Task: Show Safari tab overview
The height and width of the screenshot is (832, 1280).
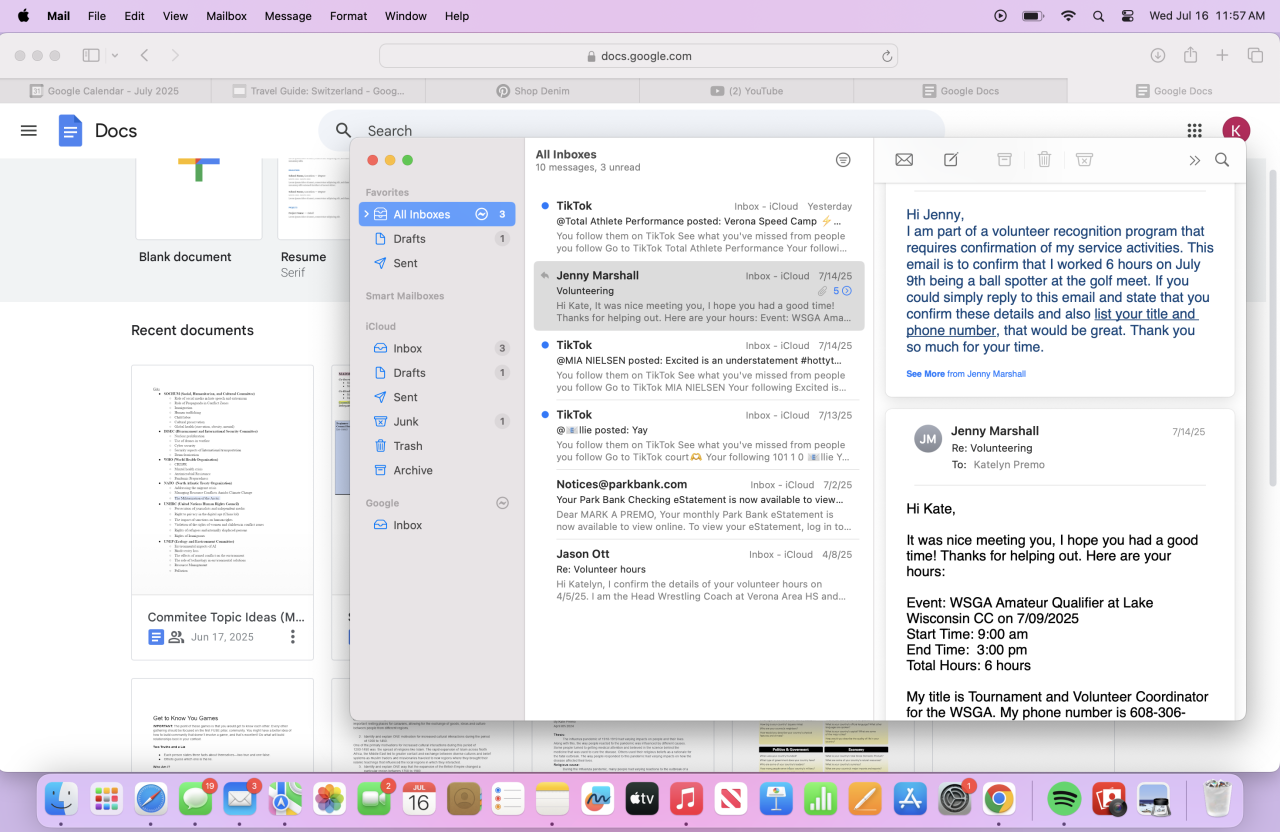Action: coord(1255,56)
